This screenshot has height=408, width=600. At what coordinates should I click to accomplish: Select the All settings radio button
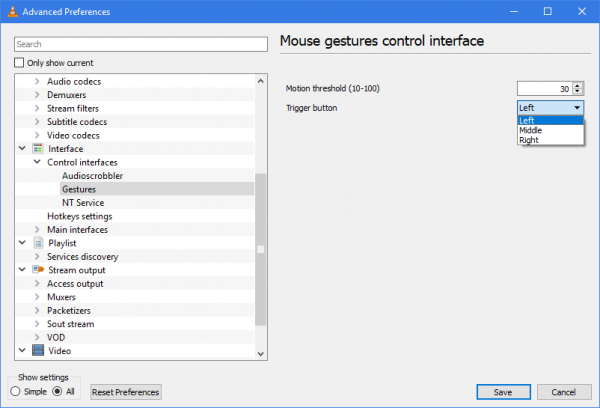(x=57, y=391)
